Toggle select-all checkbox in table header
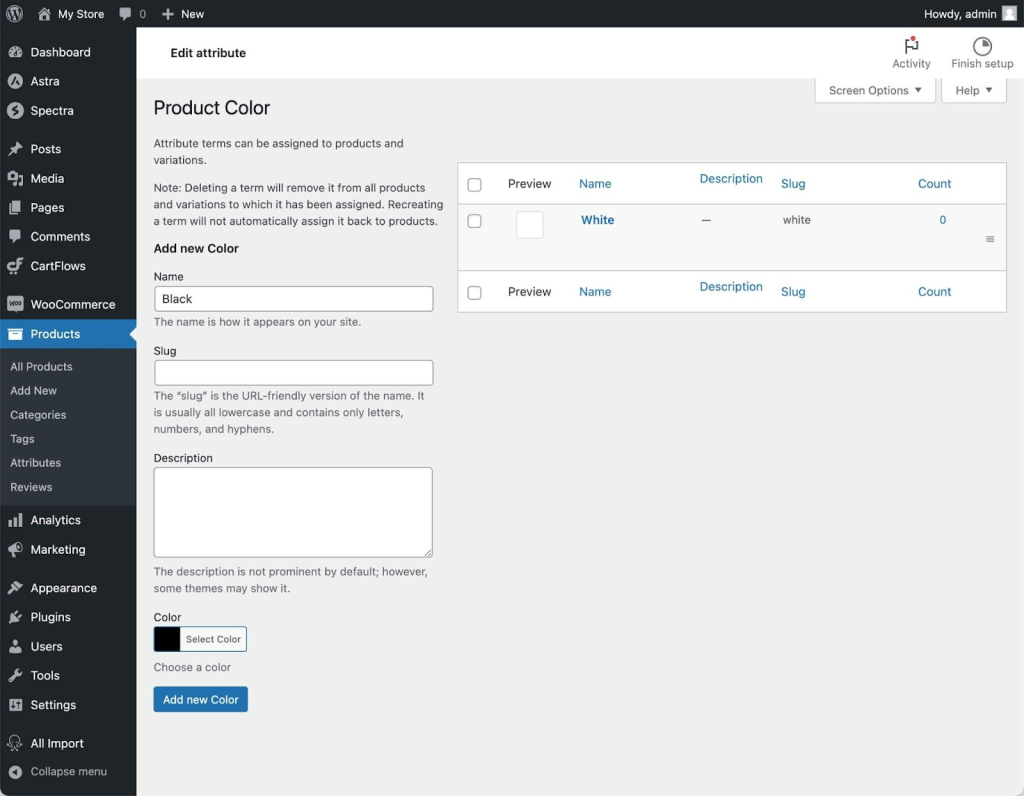 (475, 185)
